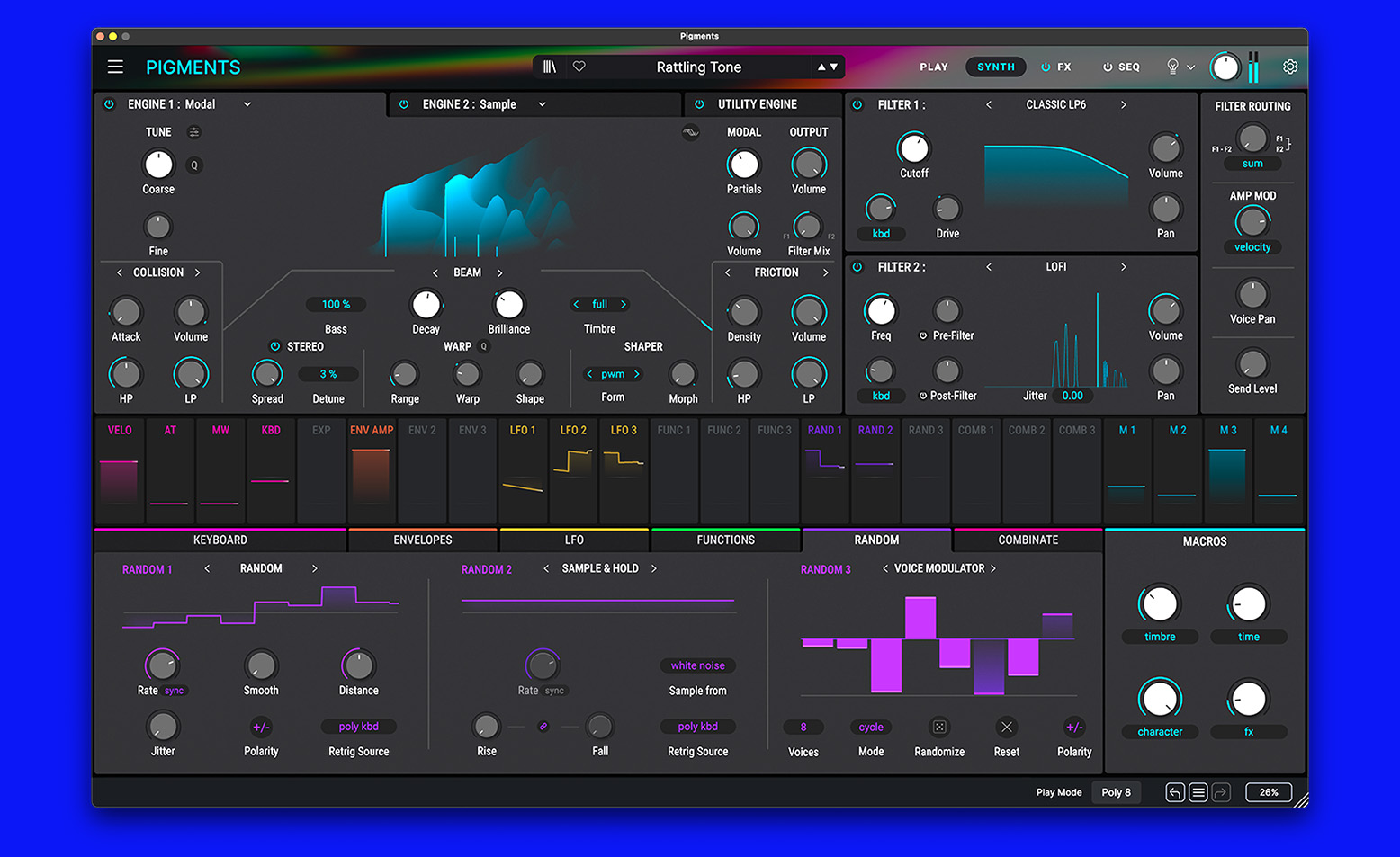The image size is (1400, 857).
Task: Open the preset browser library icon
Action: tap(550, 67)
